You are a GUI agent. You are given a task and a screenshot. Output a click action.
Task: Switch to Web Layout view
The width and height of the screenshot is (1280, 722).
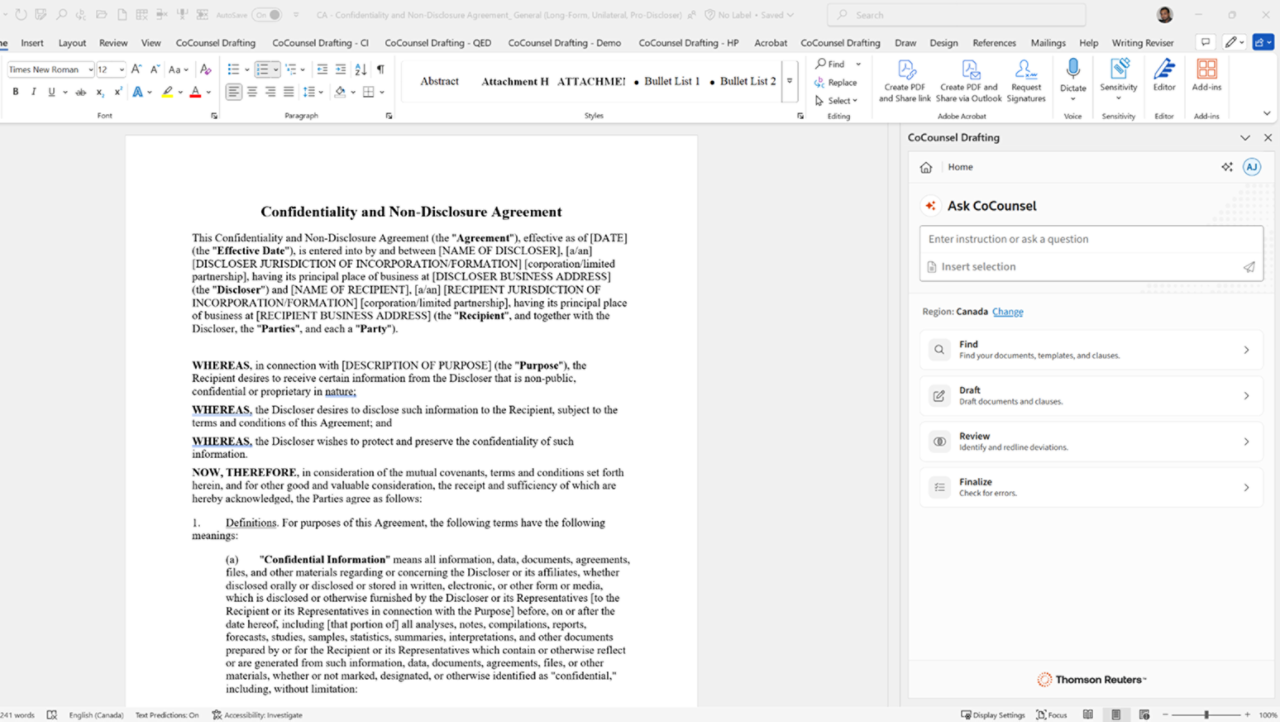pyautogui.click(x=1142, y=715)
